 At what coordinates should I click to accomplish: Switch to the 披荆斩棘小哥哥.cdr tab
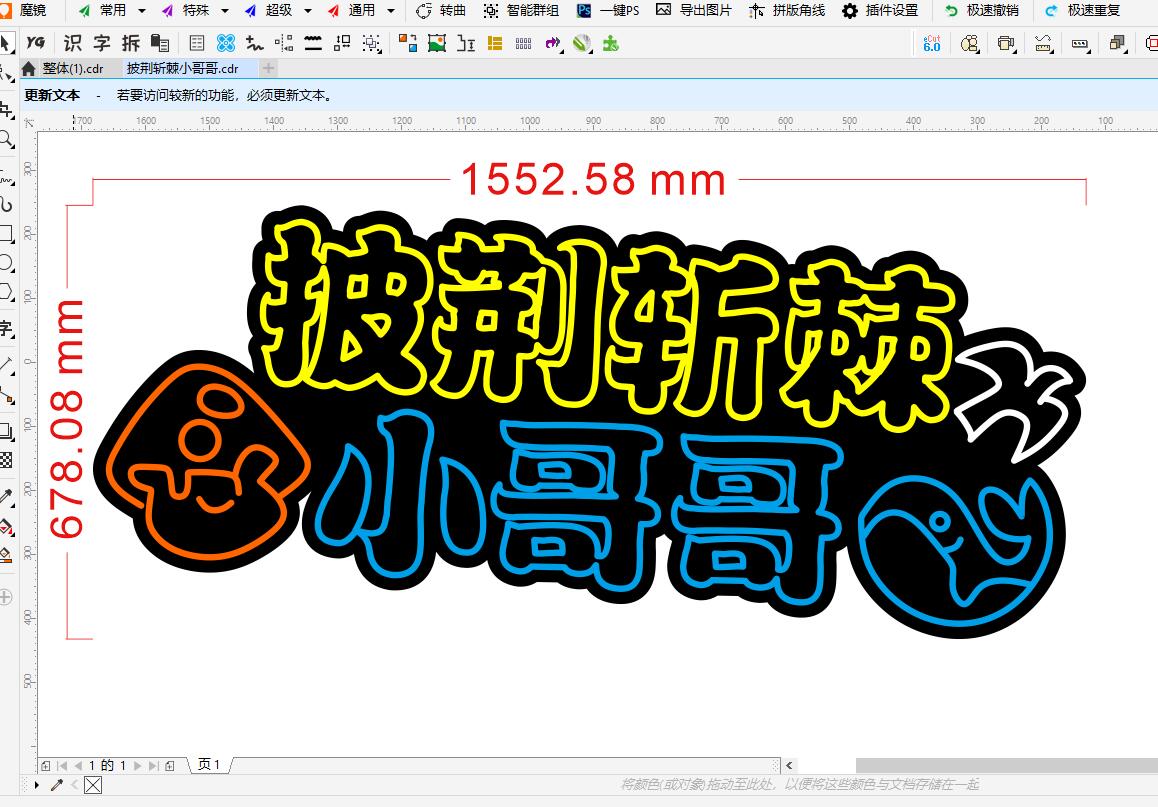coord(182,69)
